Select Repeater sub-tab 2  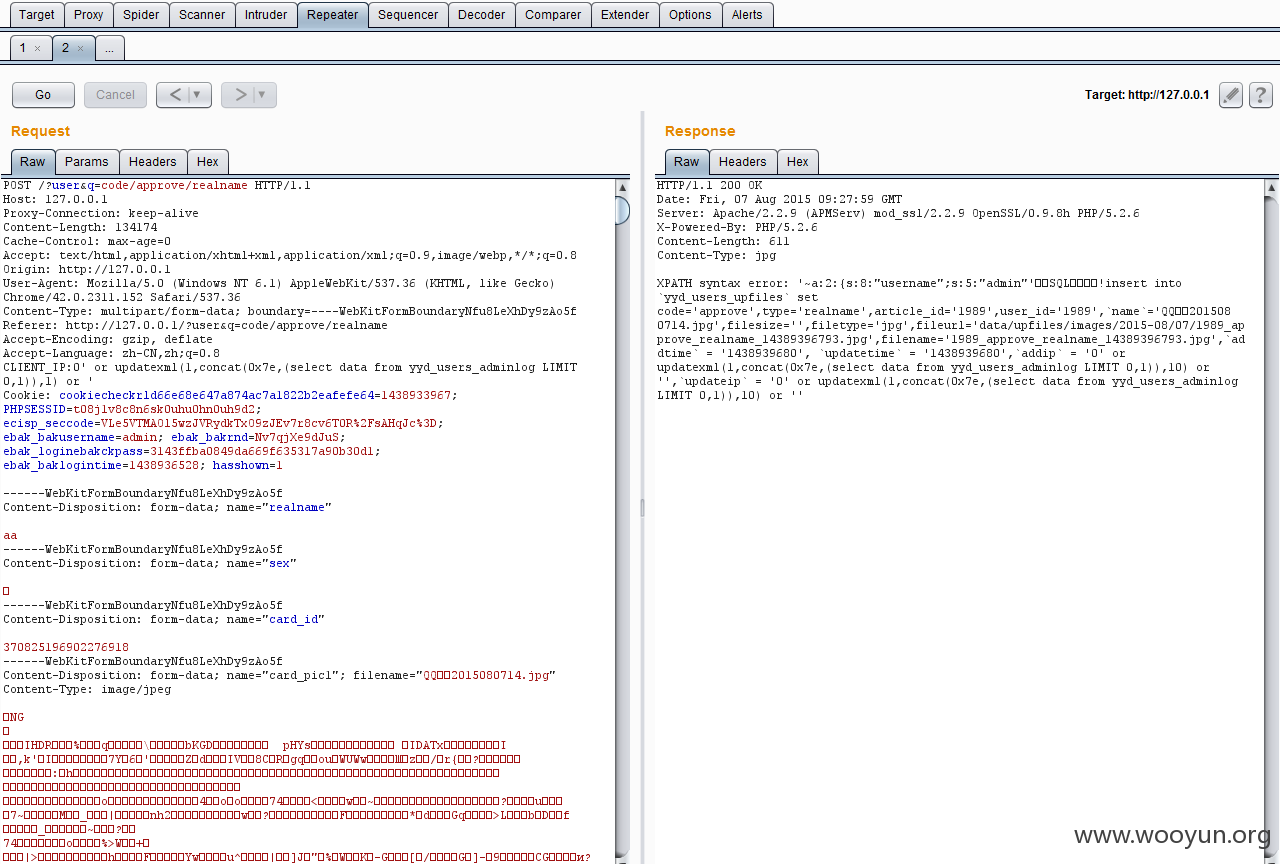click(73, 48)
